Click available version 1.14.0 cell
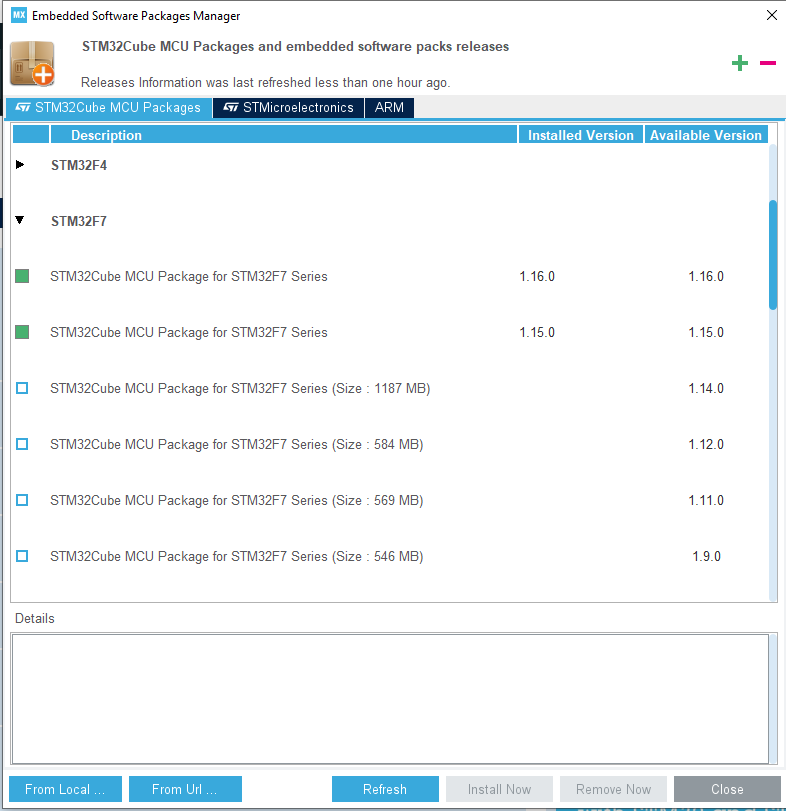Screen dimensions: 786x811 (706, 388)
